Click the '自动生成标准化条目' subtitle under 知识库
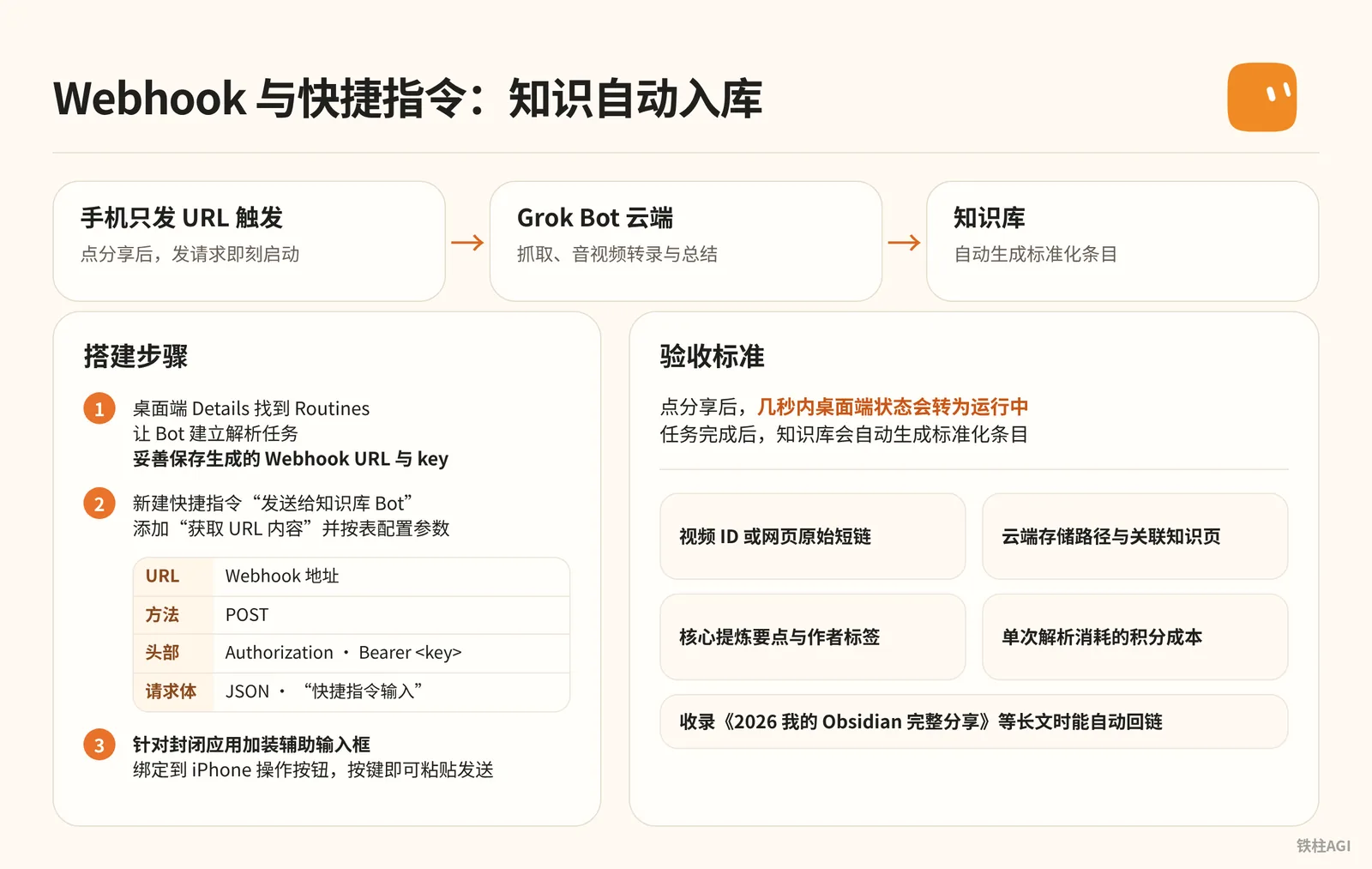Viewport: 1372px width, 869px height. point(1036,254)
